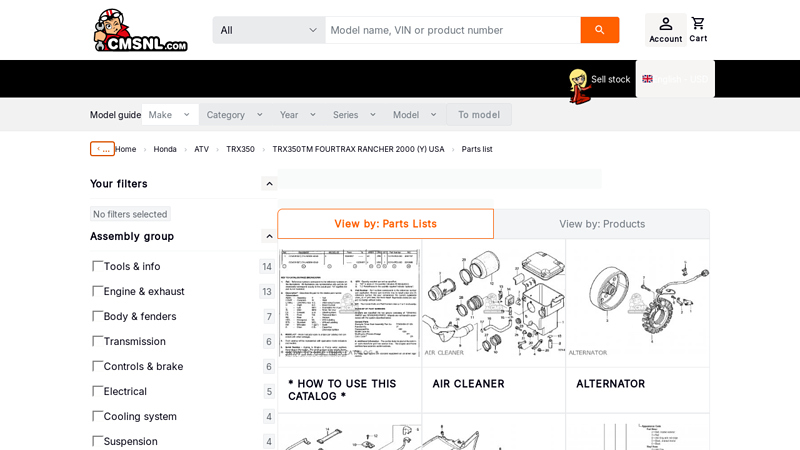Collapse the Assembly group chevron

coord(269,236)
